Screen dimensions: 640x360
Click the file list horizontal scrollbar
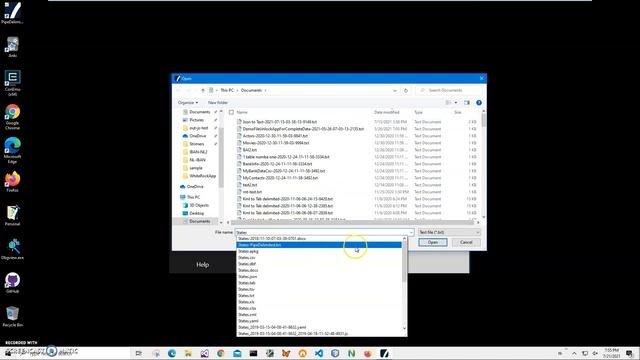(x=352, y=222)
